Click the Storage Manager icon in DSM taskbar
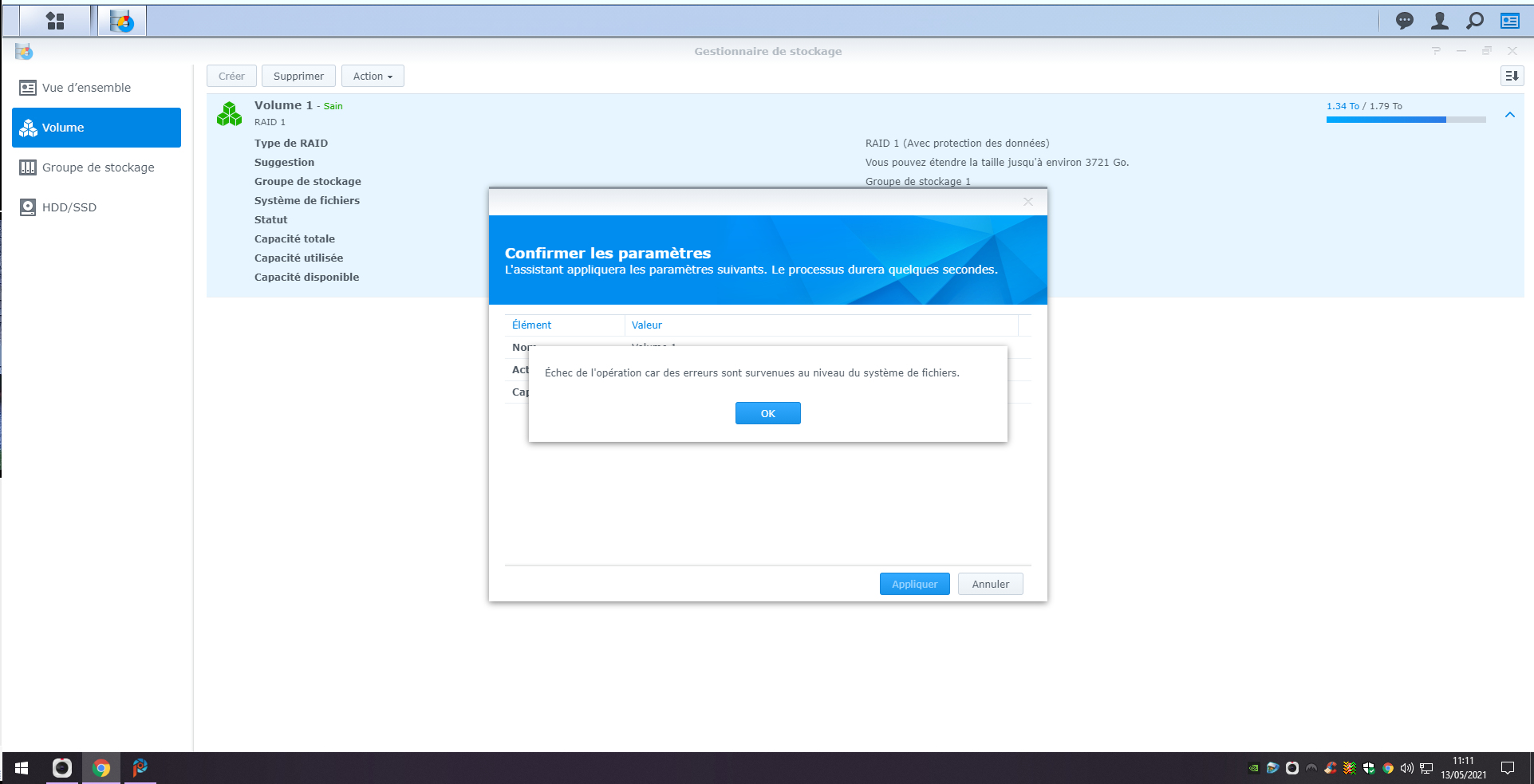This screenshot has width=1534, height=784. click(122, 21)
